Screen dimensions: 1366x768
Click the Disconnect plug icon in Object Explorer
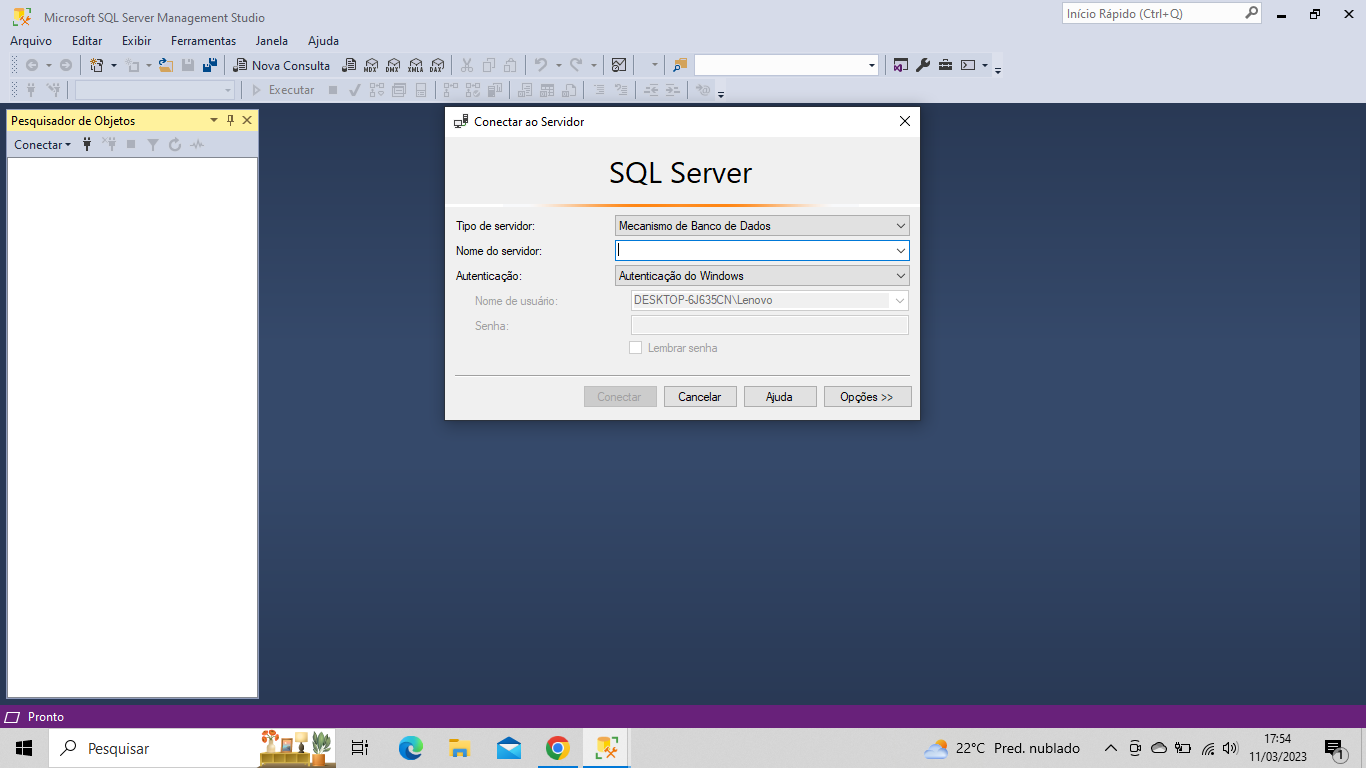coord(109,145)
